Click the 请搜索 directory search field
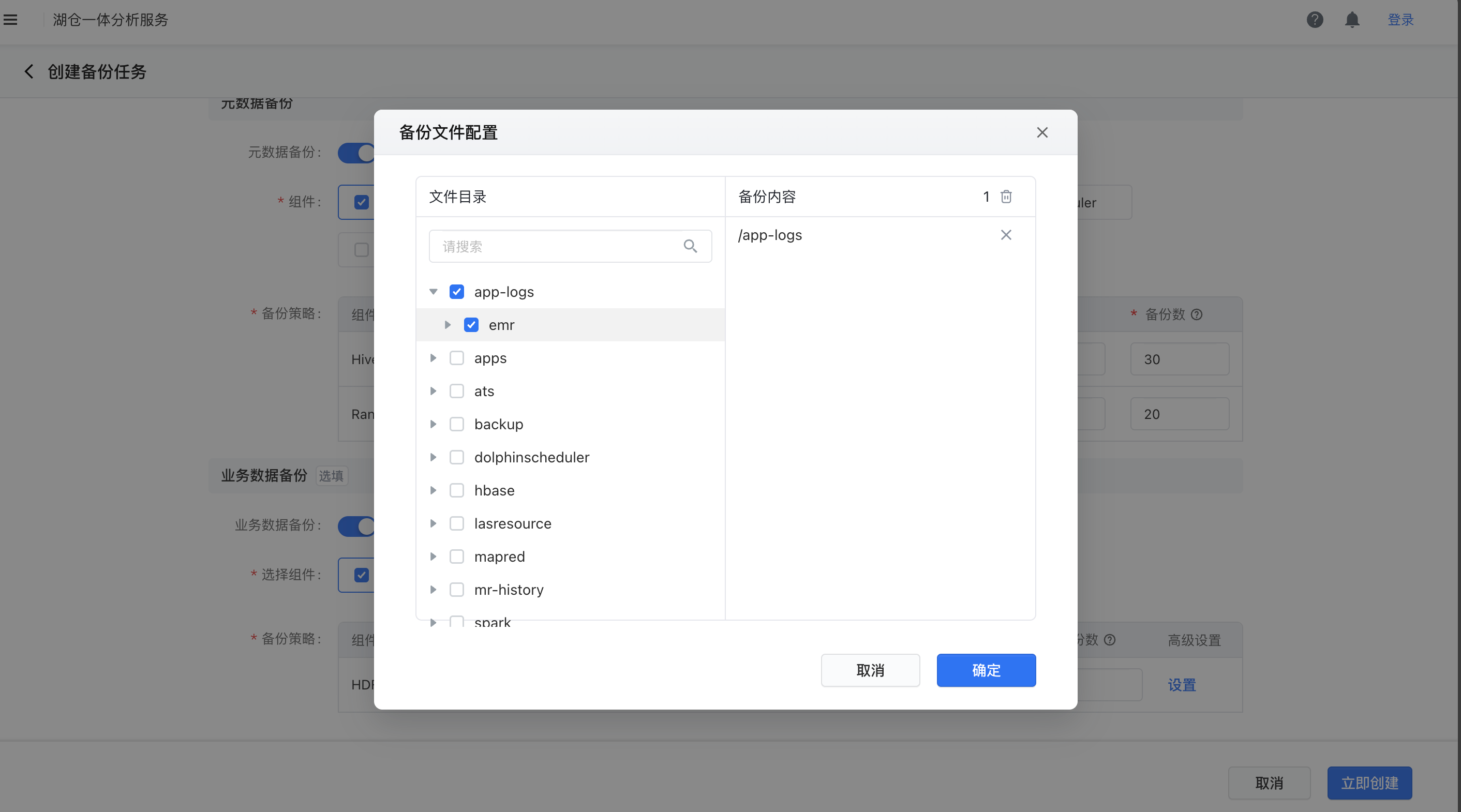This screenshot has height=812, width=1461. click(x=570, y=246)
